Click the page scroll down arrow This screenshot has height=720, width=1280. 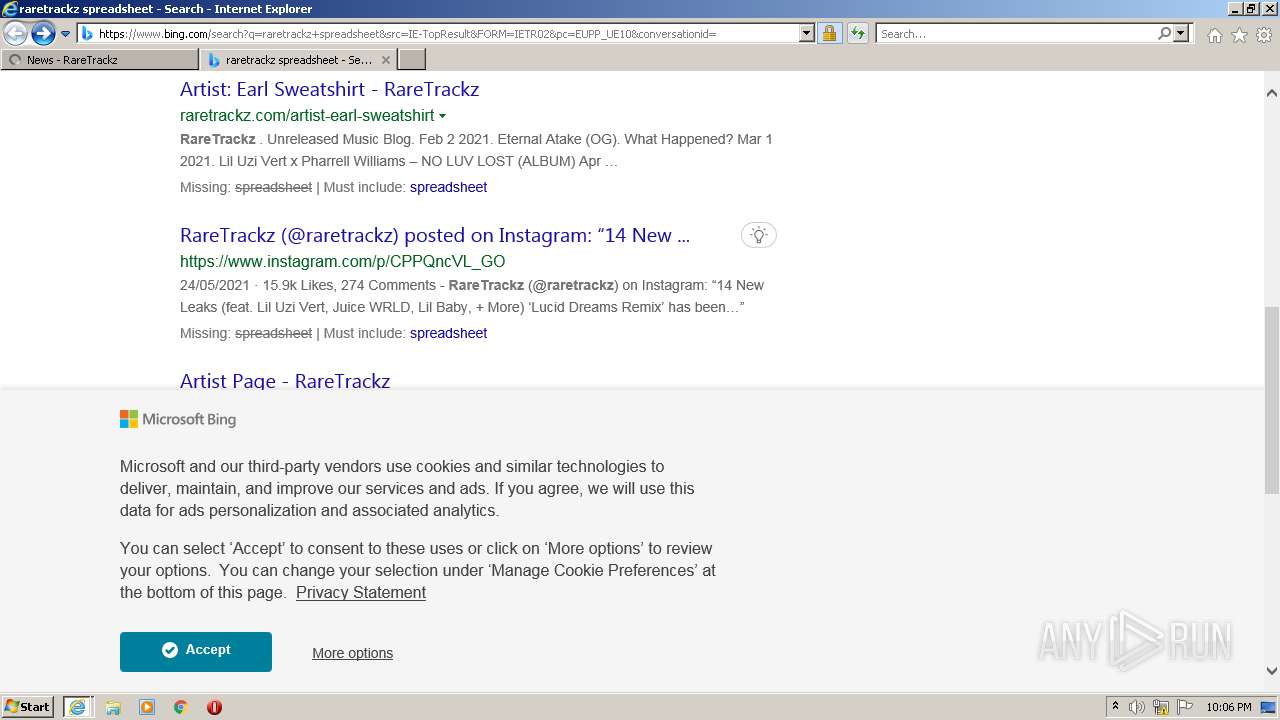click(x=1272, y=671)
